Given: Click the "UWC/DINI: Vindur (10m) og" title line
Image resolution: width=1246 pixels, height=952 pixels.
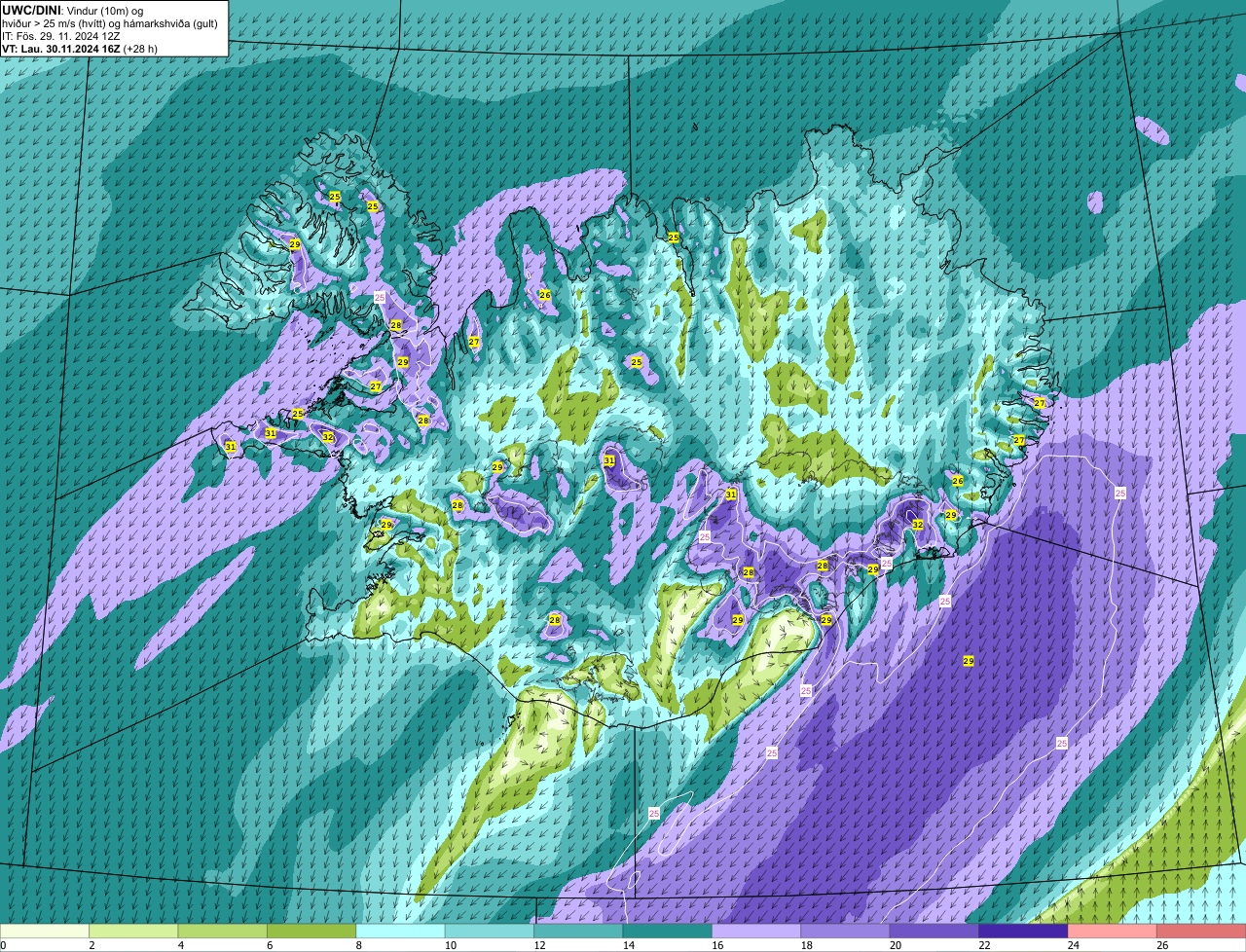Looking at the screenshot, I should pos(72,10).
